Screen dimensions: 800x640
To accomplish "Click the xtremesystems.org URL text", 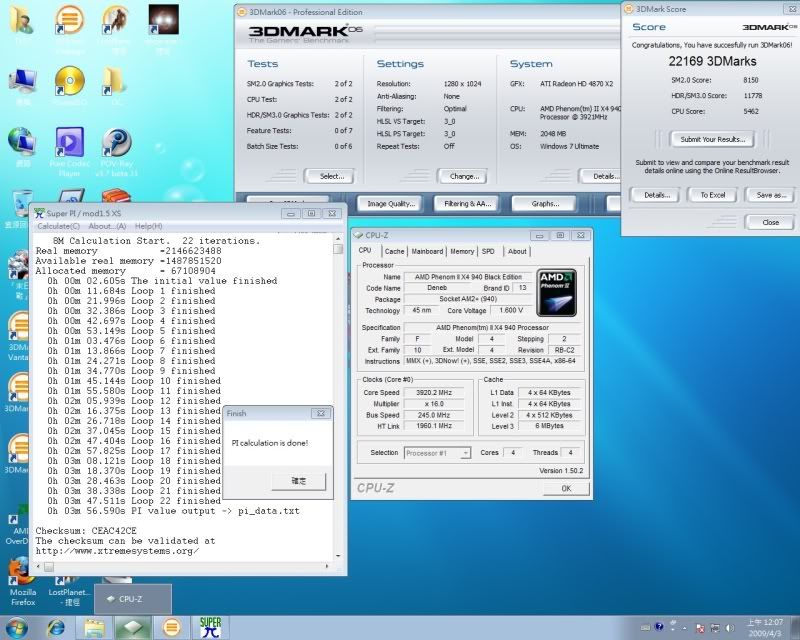I will click(117, 551).
